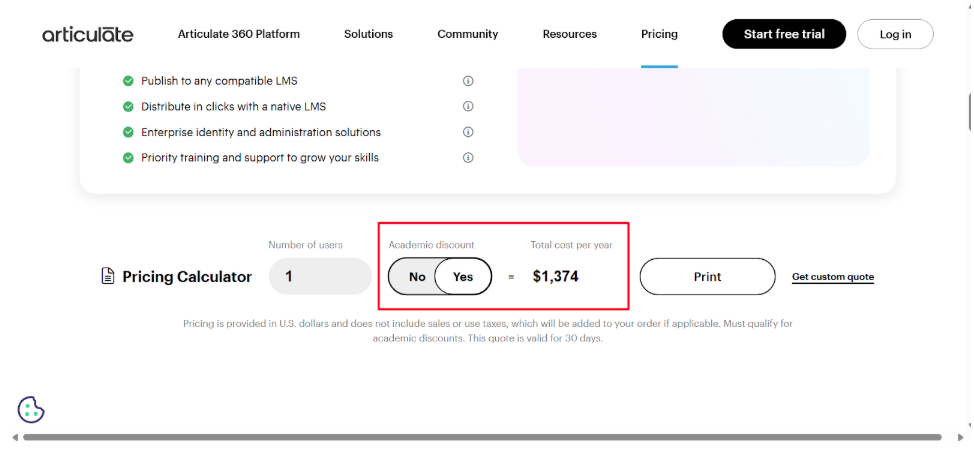Open the Community menu
The height and width of the screenshot is (451, 974).
click(x=468, y=34)
